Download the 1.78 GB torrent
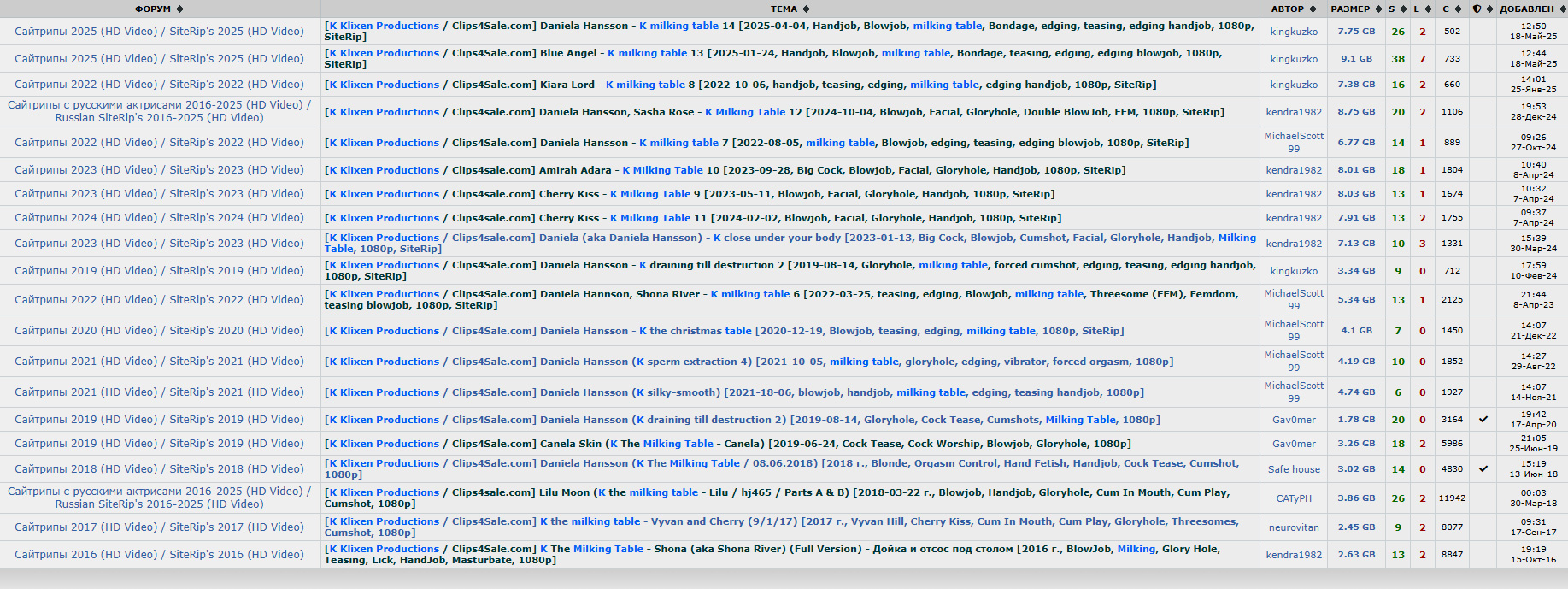This screenshot has height=589, width=1568. 1356,420
